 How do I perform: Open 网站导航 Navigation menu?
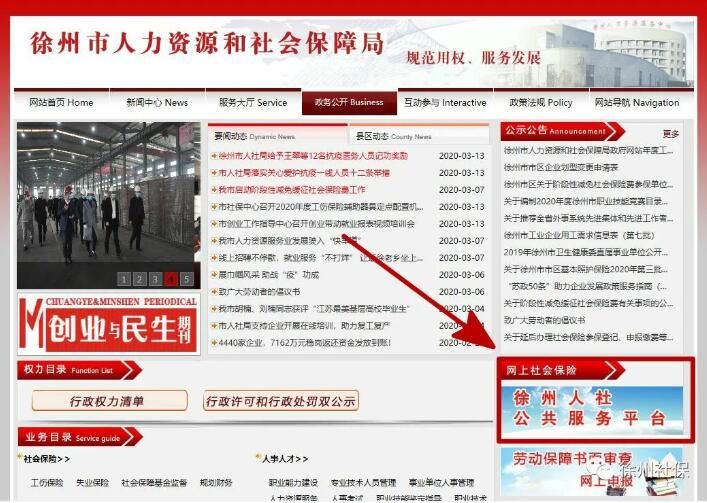pos(636,102)
